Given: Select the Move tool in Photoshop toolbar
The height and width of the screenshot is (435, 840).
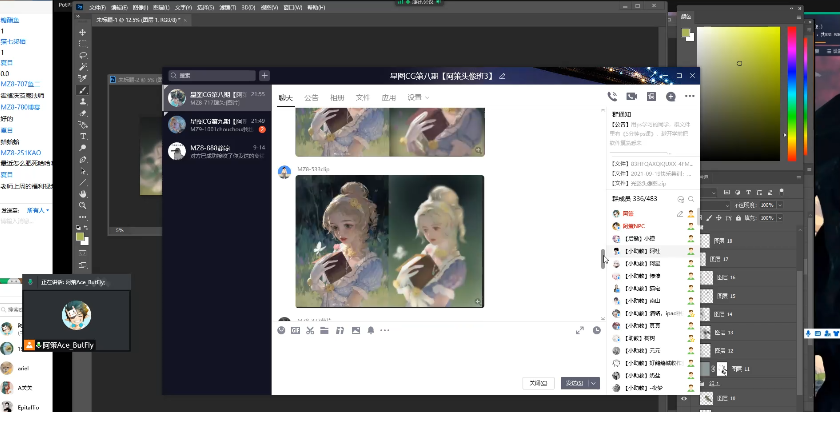Looking at the screenshot, I should pyautogui.click(x=82, y=32).
